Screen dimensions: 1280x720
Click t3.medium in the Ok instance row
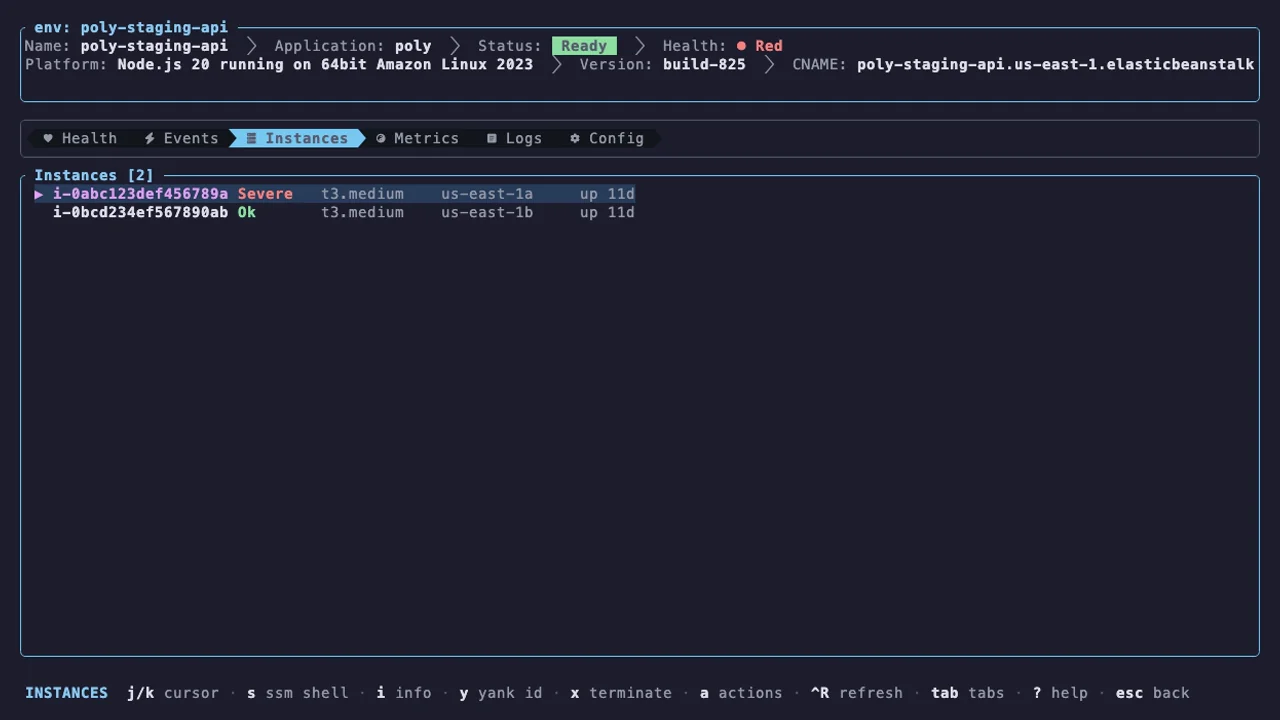click(362, 212)
